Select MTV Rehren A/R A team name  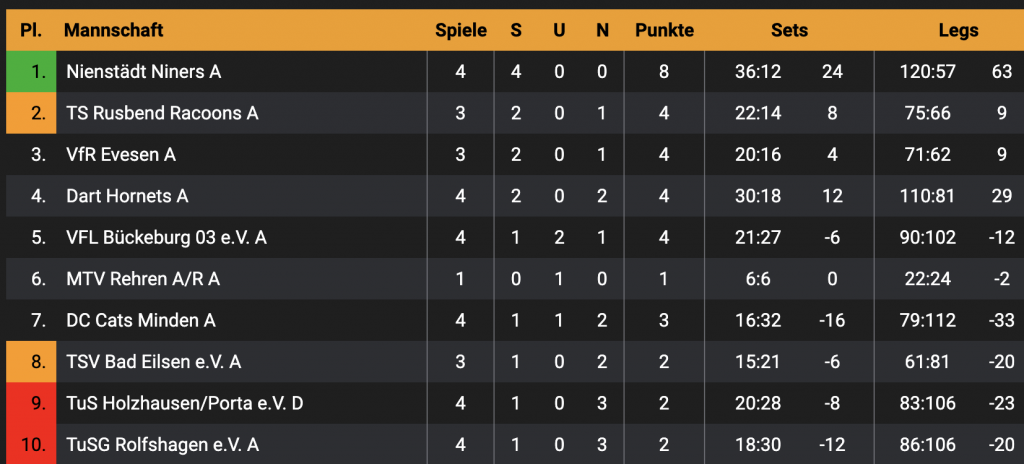click(143, 279)
